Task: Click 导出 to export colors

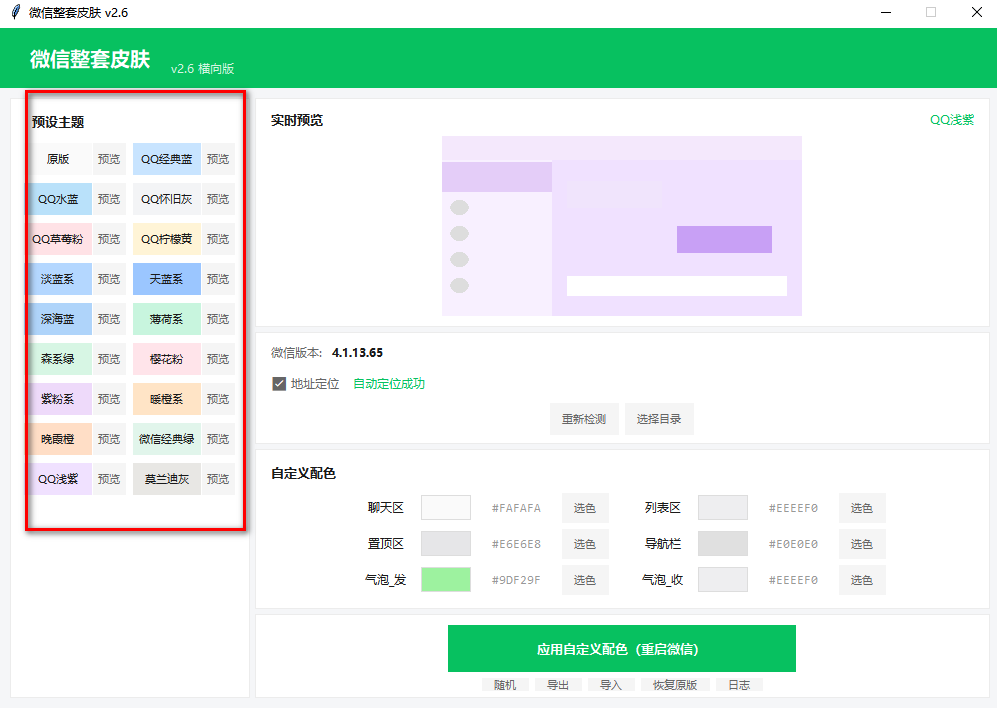Action: (x=558, y=685)
